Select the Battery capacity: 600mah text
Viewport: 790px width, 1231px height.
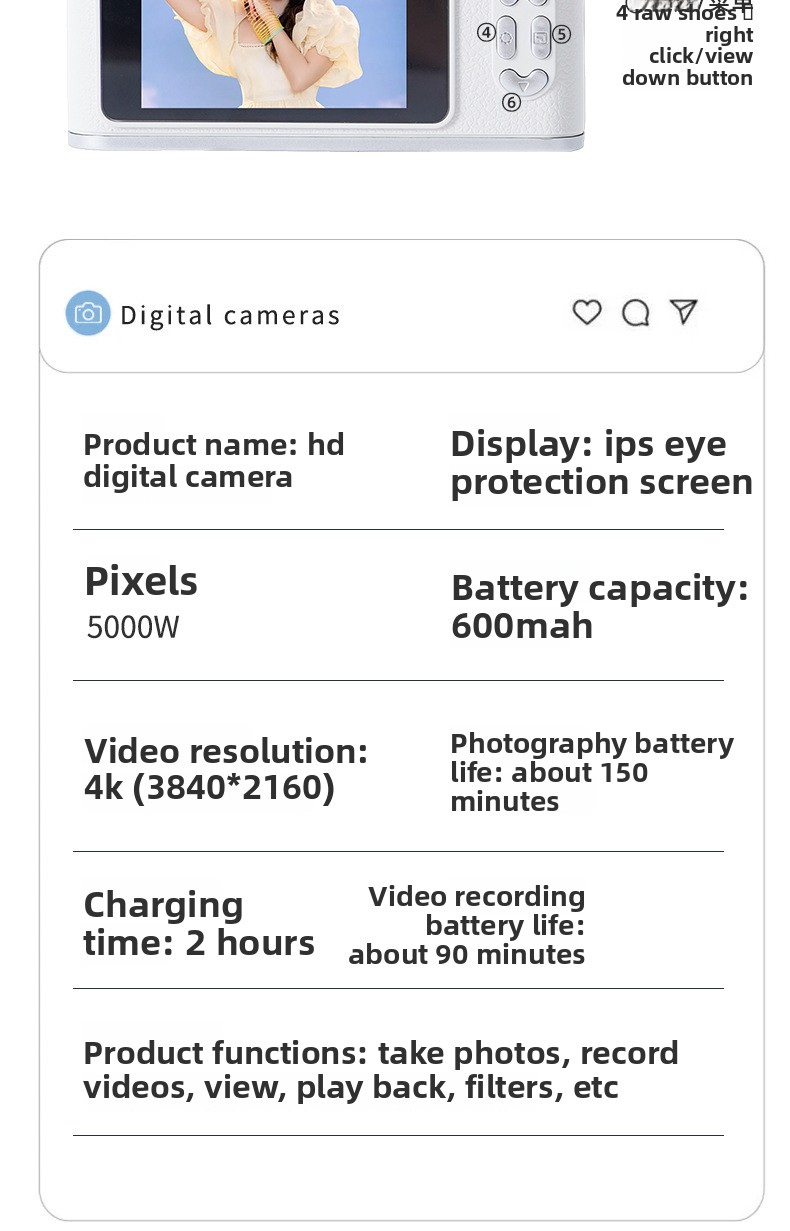[600, 607]
